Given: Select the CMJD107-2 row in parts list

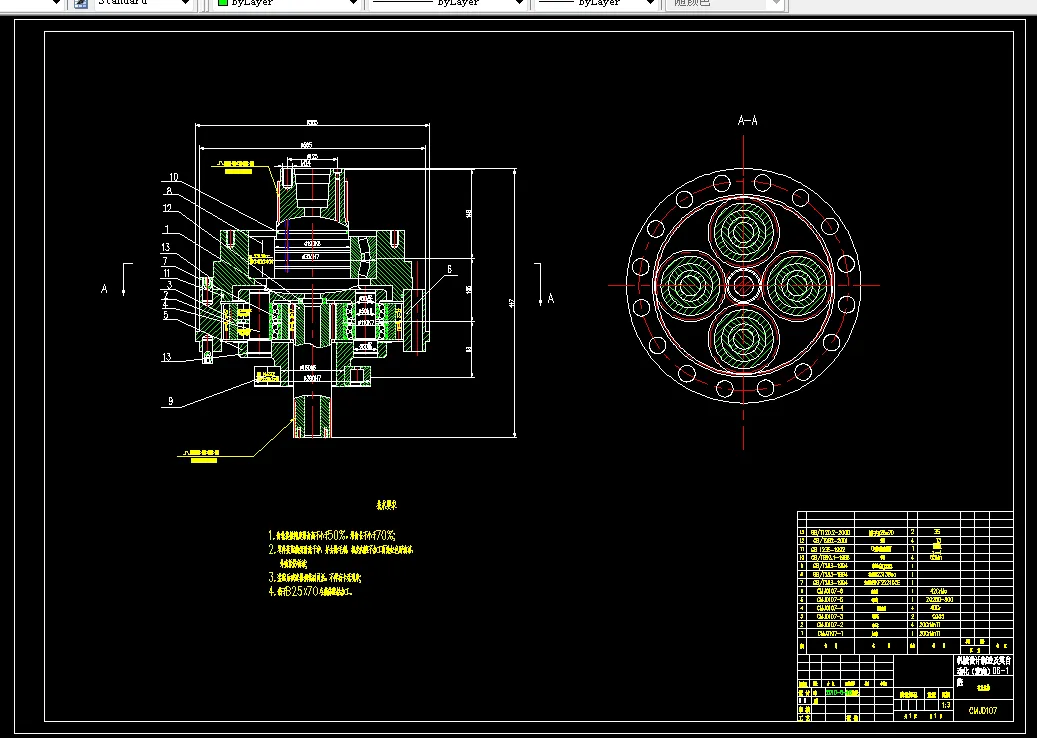Looking at the screenshot, I should pos(905,625).
